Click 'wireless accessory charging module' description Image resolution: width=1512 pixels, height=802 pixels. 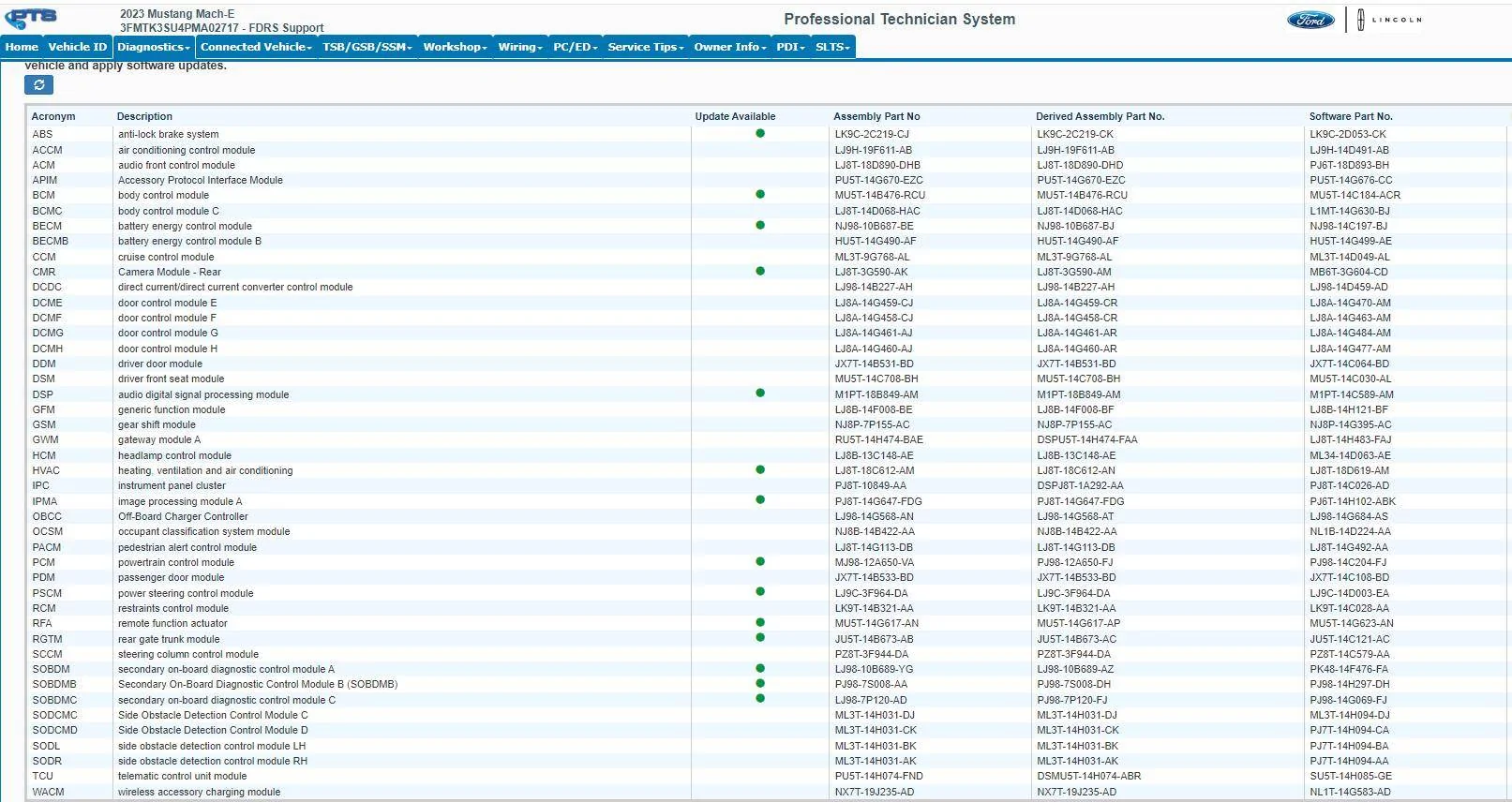(199, 793)
